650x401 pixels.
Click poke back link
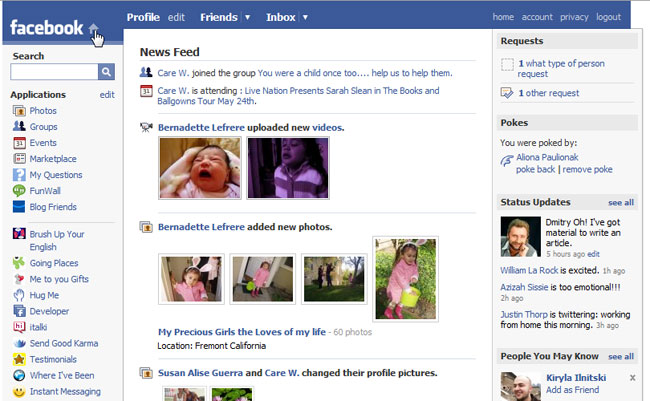tap(535, 169)
